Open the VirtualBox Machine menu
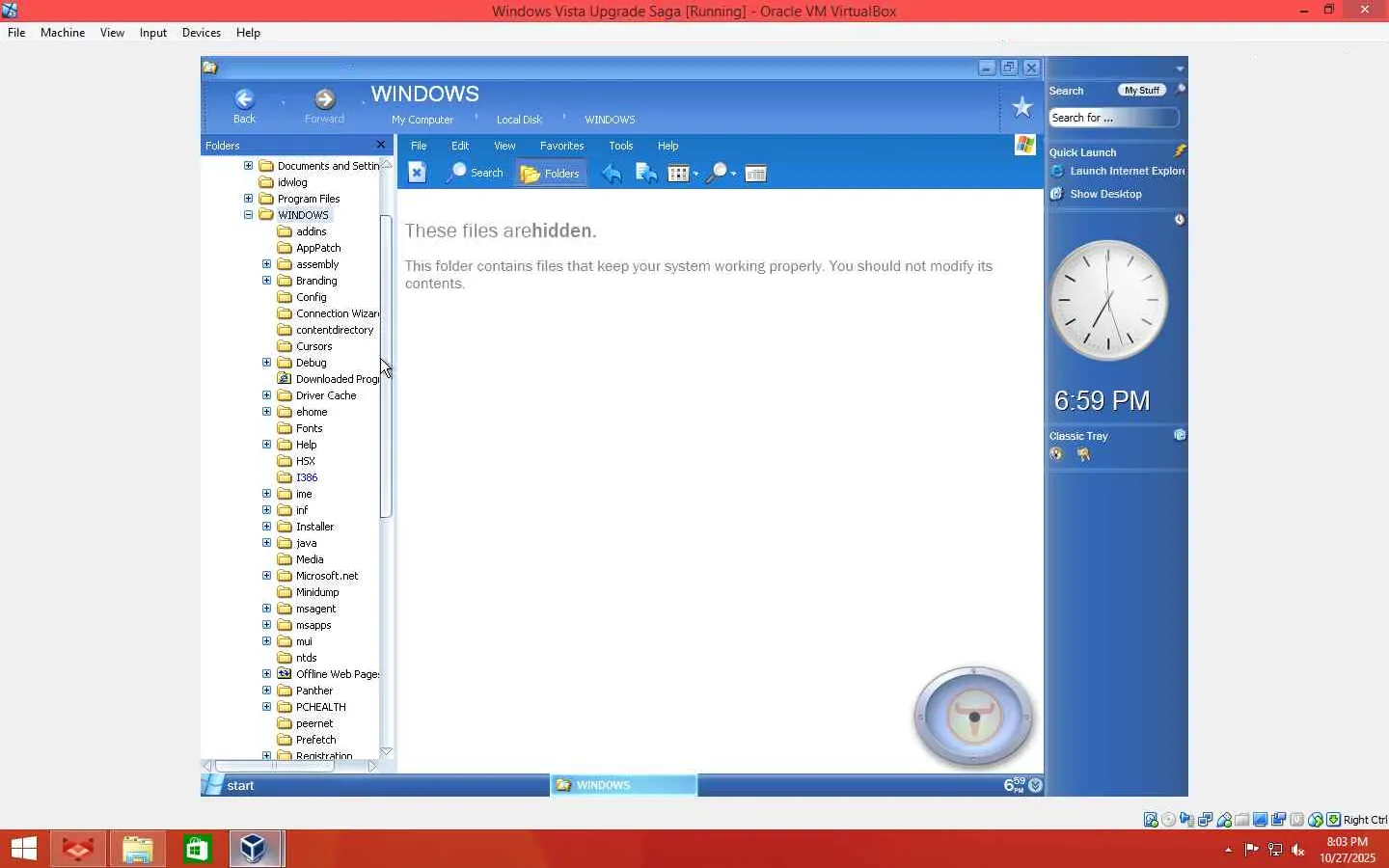The width and height of the screenshot is (1389, 868). coord(63,33)
